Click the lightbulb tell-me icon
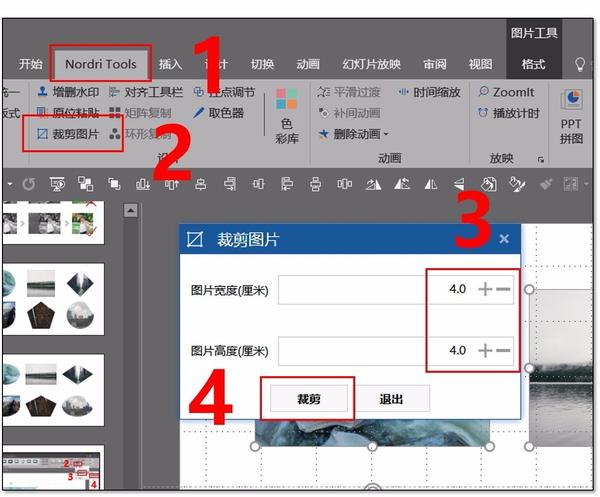Image resolution: width=600 pixels, height=497 pixels. (x=580, y=64)
